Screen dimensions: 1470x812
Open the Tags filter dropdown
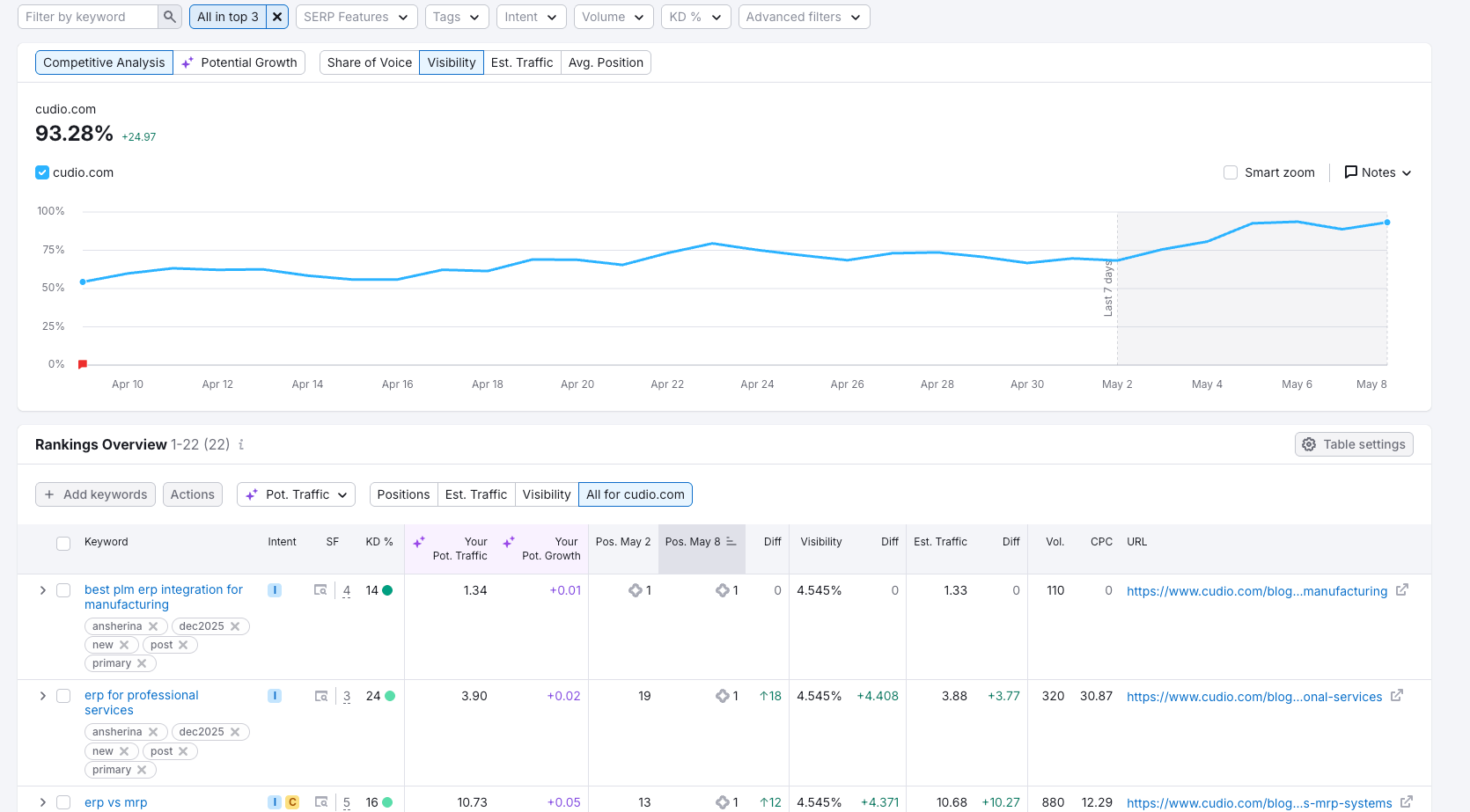(x=456, y=17)
